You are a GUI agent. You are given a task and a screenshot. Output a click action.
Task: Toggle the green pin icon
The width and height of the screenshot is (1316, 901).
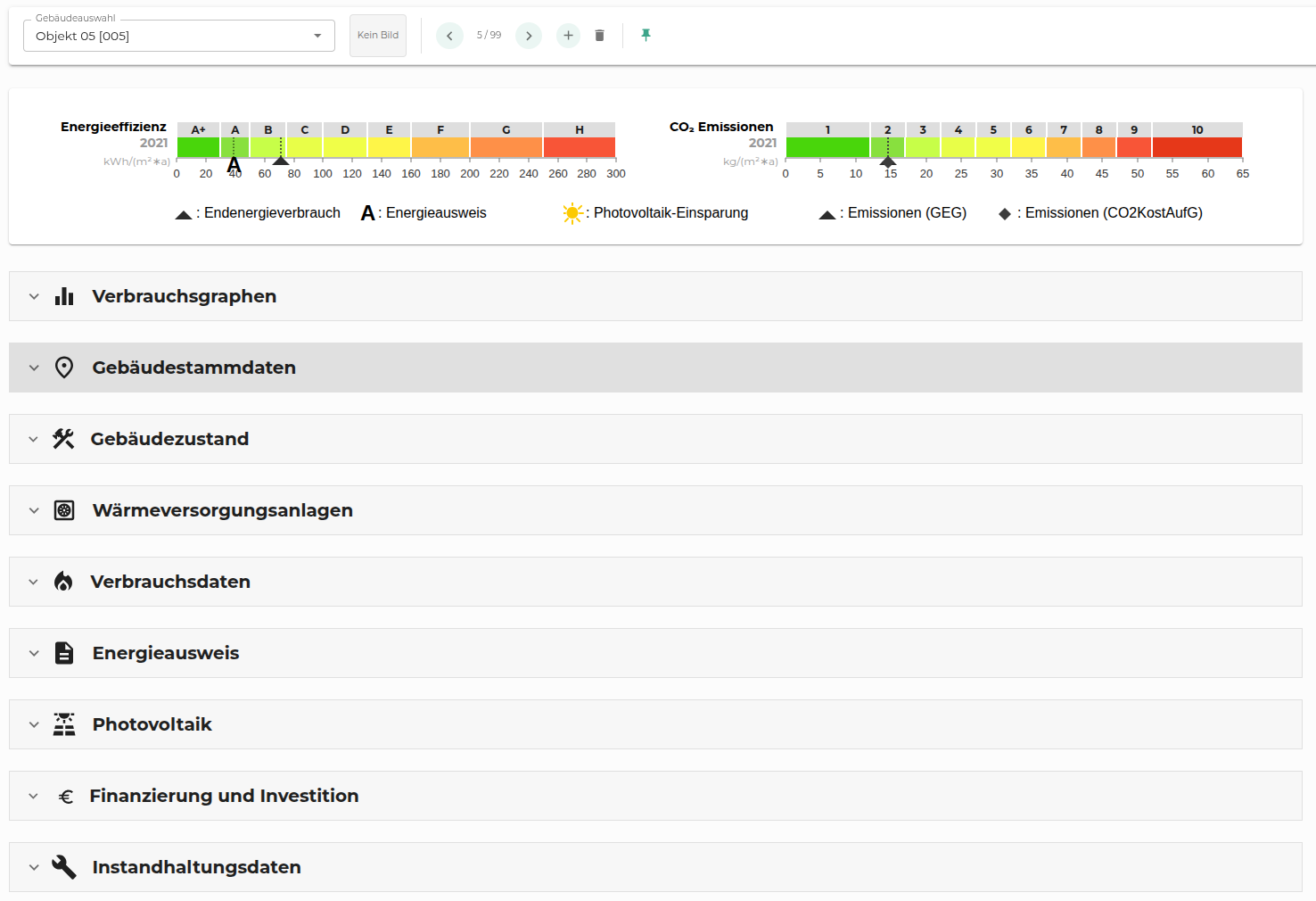646,35
